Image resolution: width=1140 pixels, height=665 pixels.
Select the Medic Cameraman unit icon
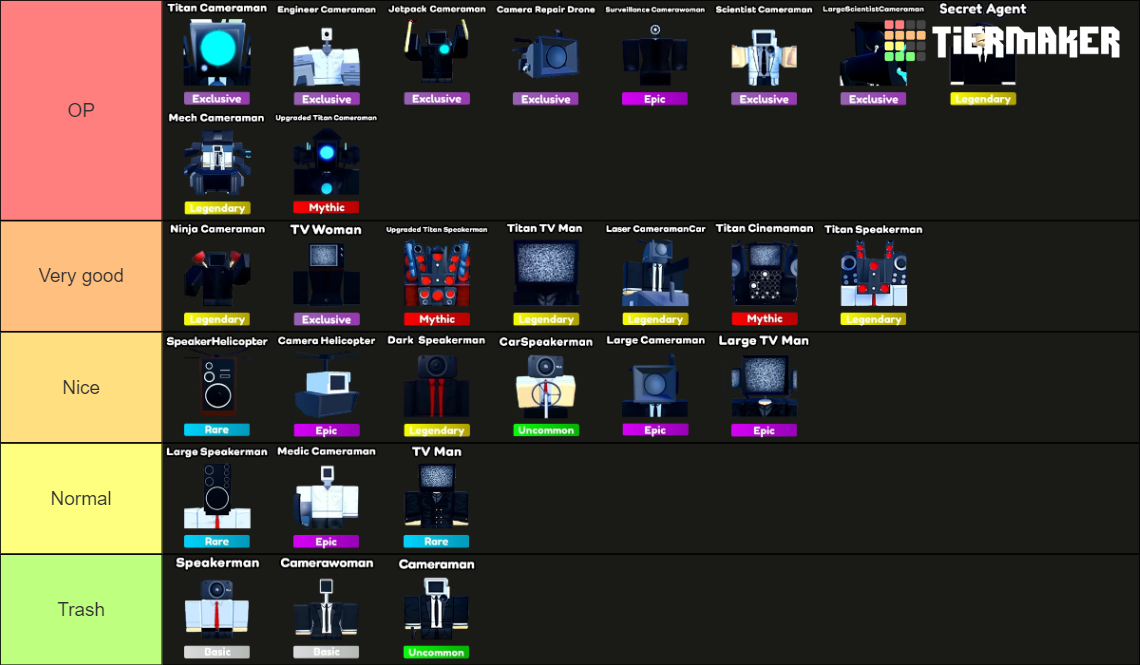click(x=326, y=496)
